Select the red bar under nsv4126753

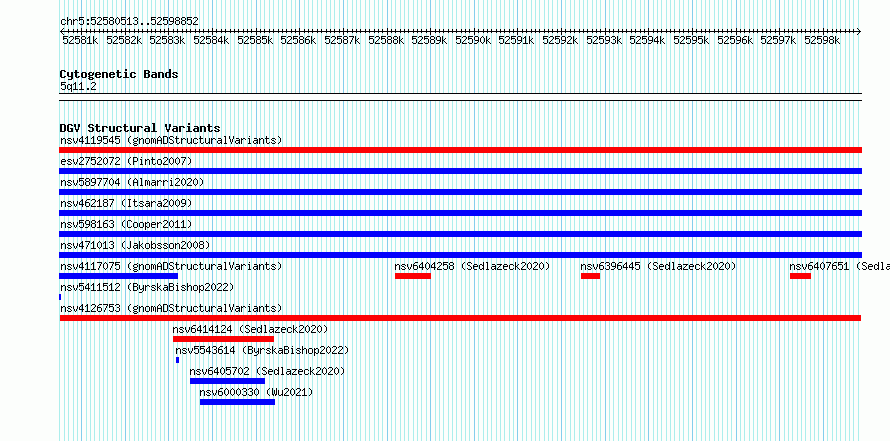(460, 318)
